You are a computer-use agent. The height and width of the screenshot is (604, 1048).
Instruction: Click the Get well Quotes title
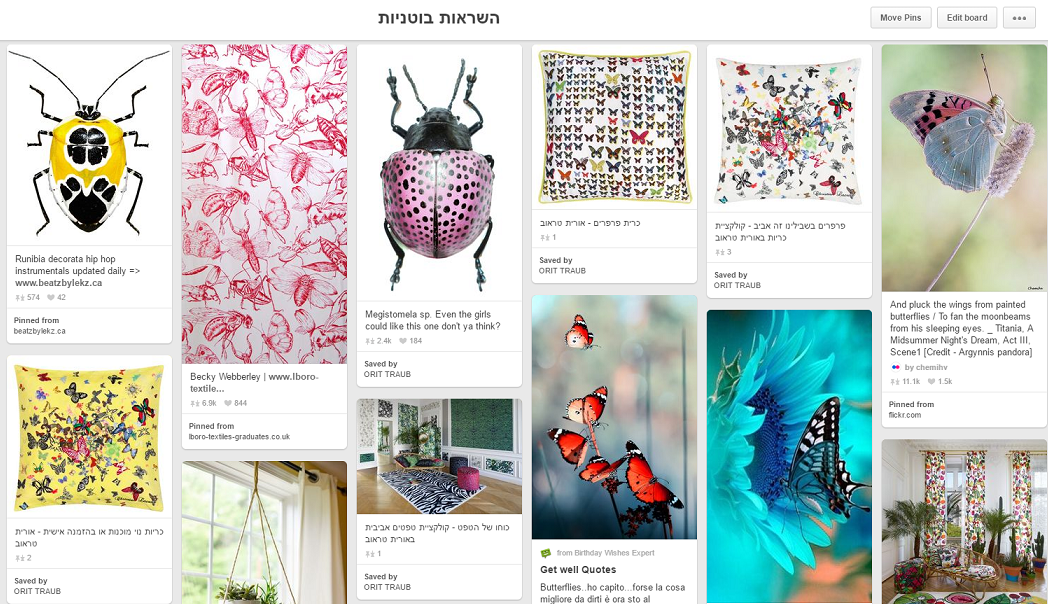(x=578, y=570)
